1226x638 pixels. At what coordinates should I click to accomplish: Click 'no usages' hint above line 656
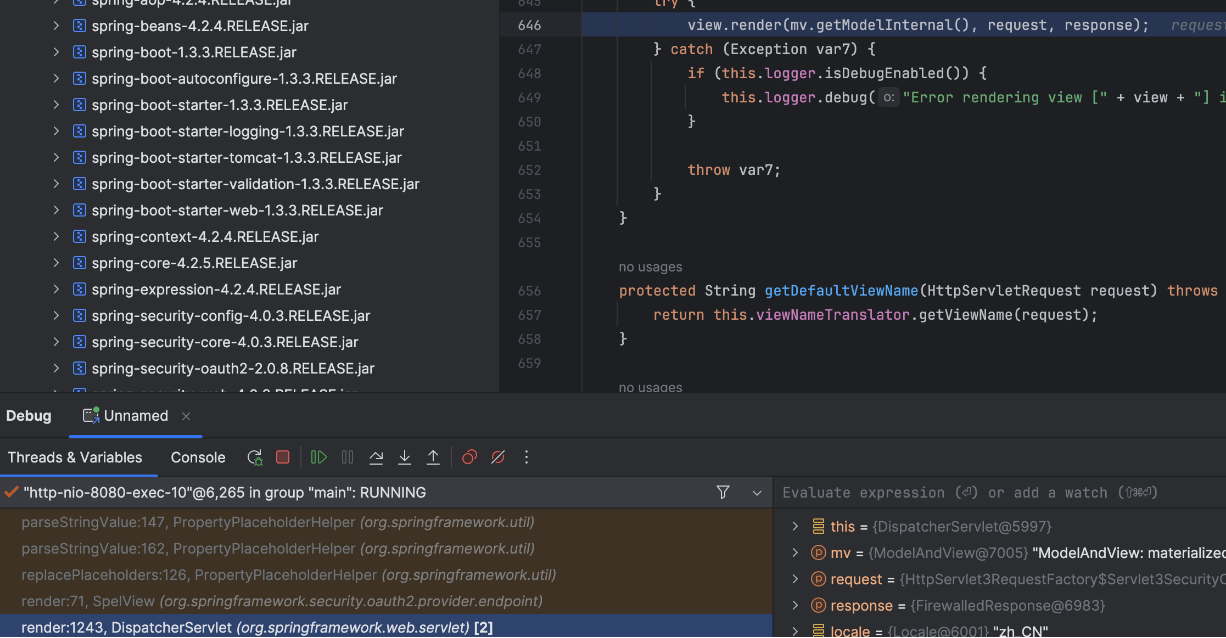[650, 267]
